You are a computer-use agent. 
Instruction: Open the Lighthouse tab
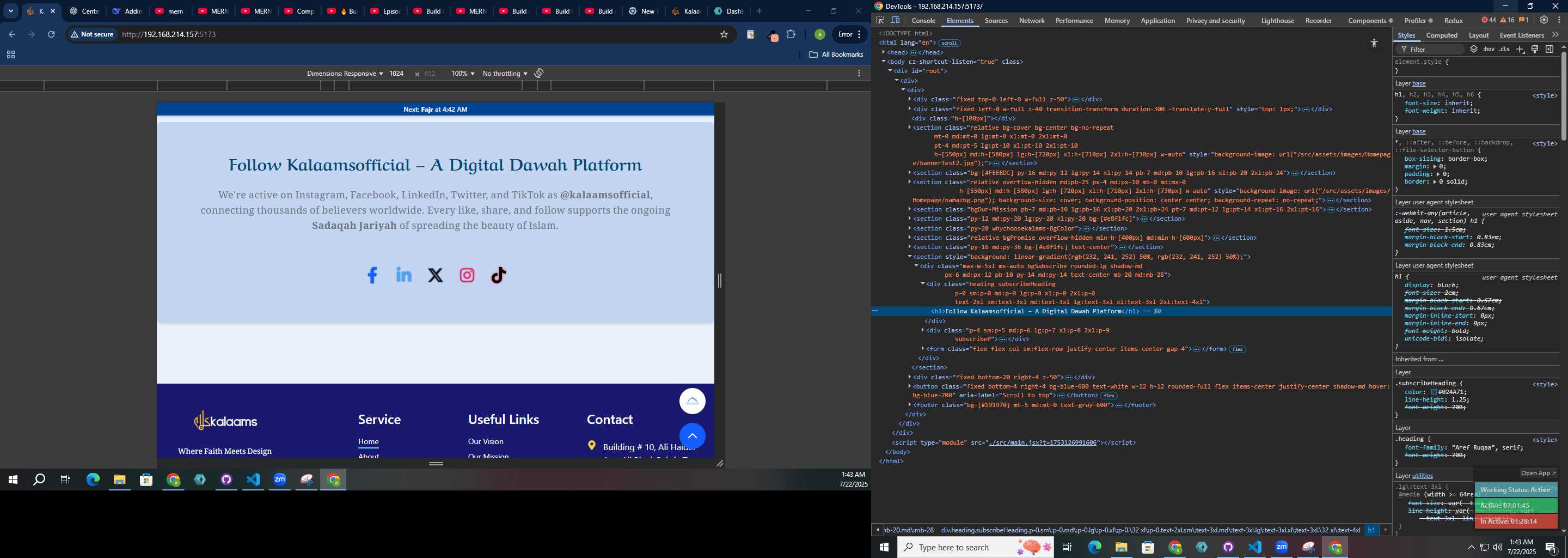1278,21
